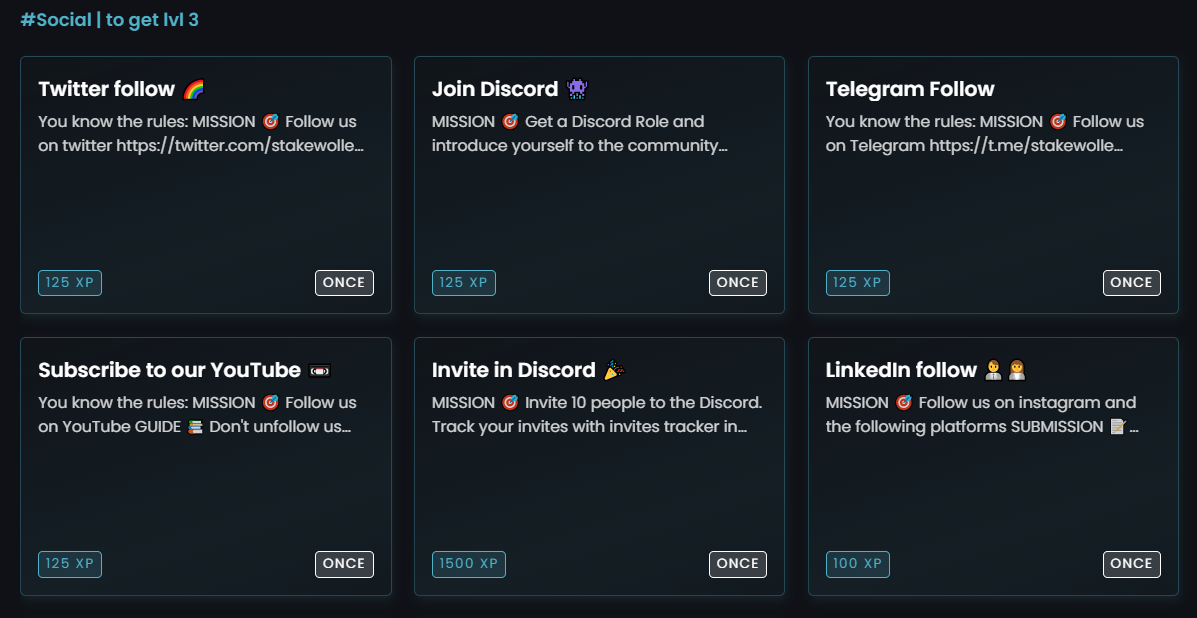1197x618 pixels.
Task: Open the Invite in Discord quest card
Action: [599, 466]
